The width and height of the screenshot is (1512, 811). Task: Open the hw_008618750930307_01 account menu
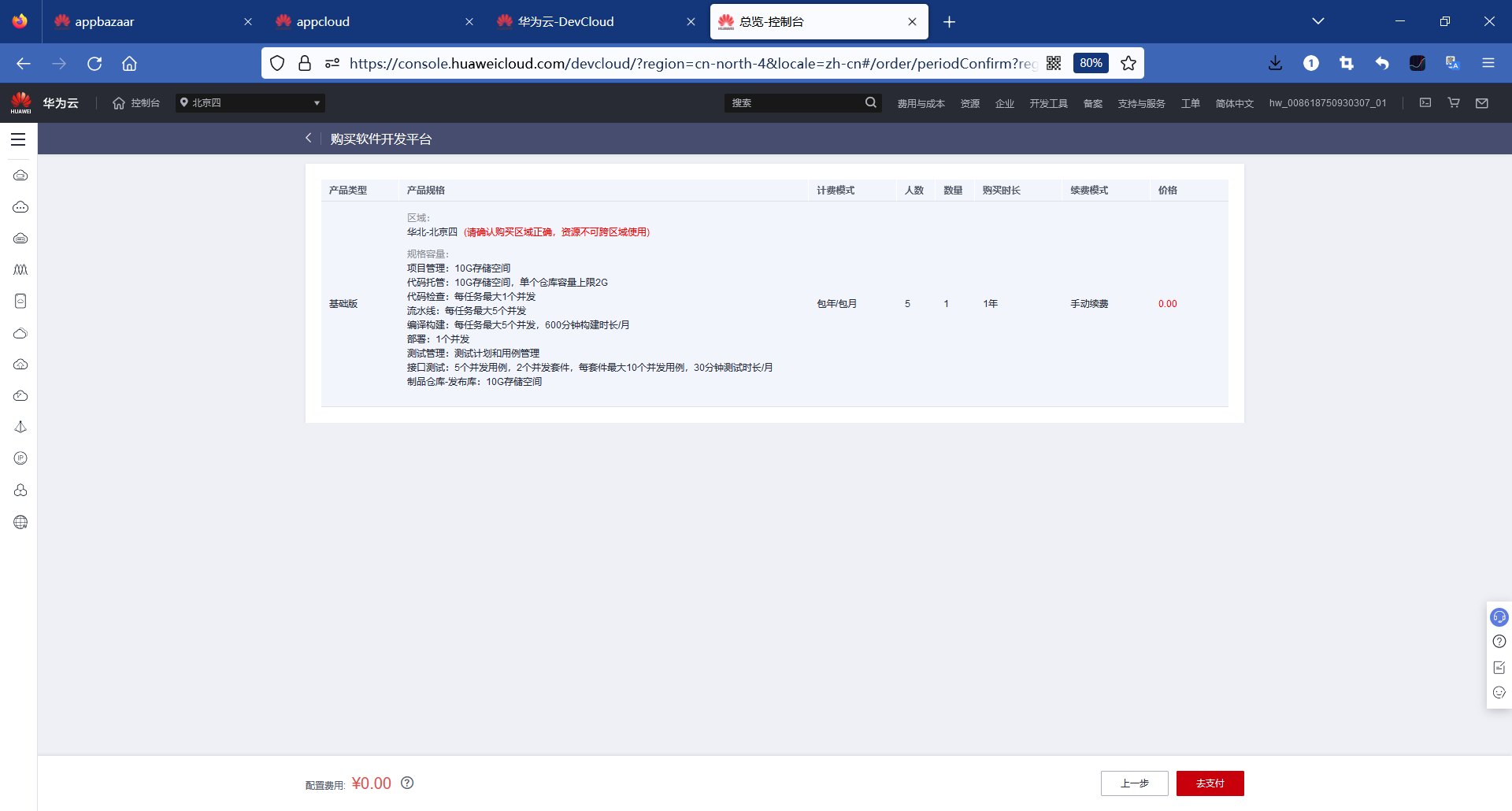(1328, 103)
